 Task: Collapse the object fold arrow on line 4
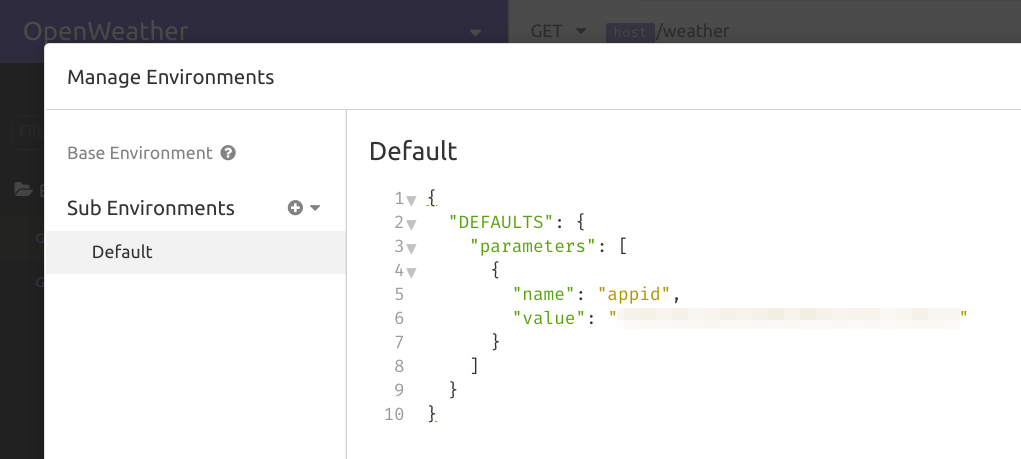pyautogui.click(x=412, y=272)
